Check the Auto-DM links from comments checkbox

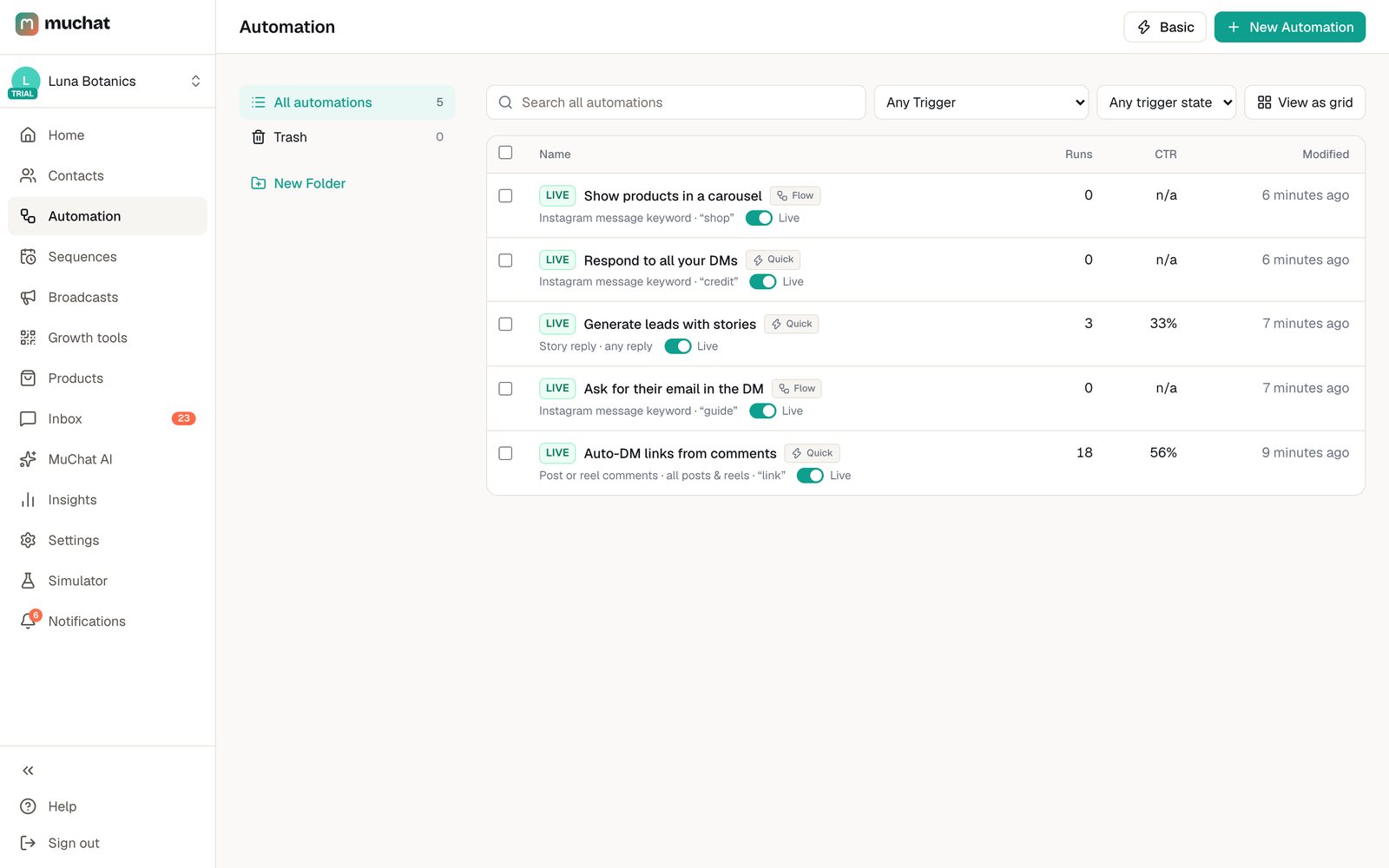click(505, 453)
